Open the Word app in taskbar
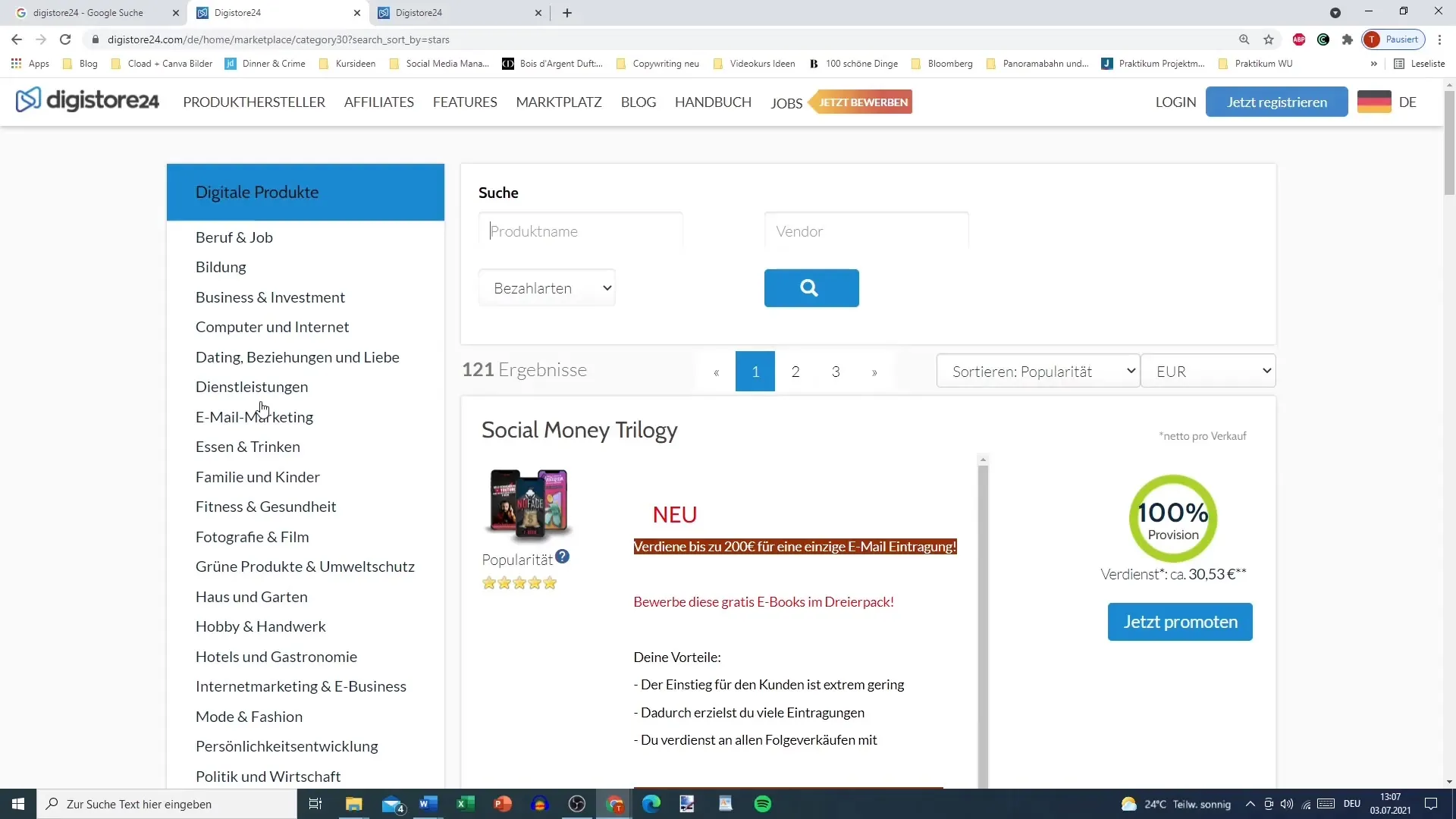Screen dimensions: 1456x819 [x=428, y=804]
